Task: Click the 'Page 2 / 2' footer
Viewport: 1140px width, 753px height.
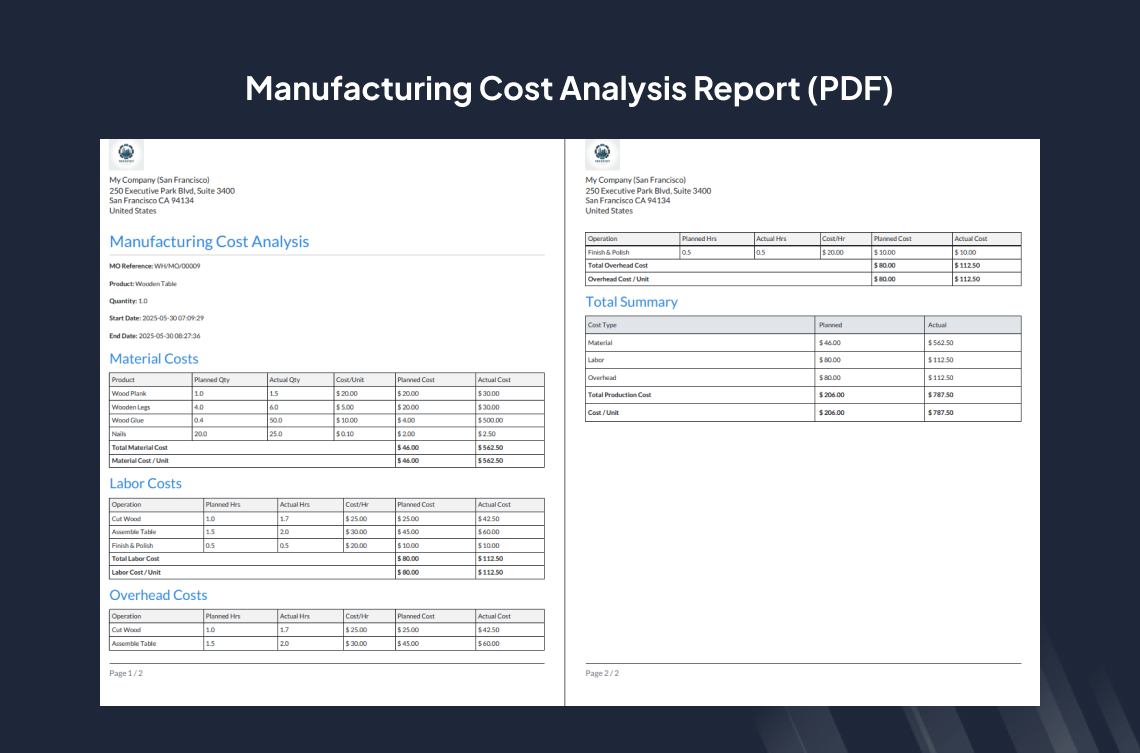Action: coord(602,673)
